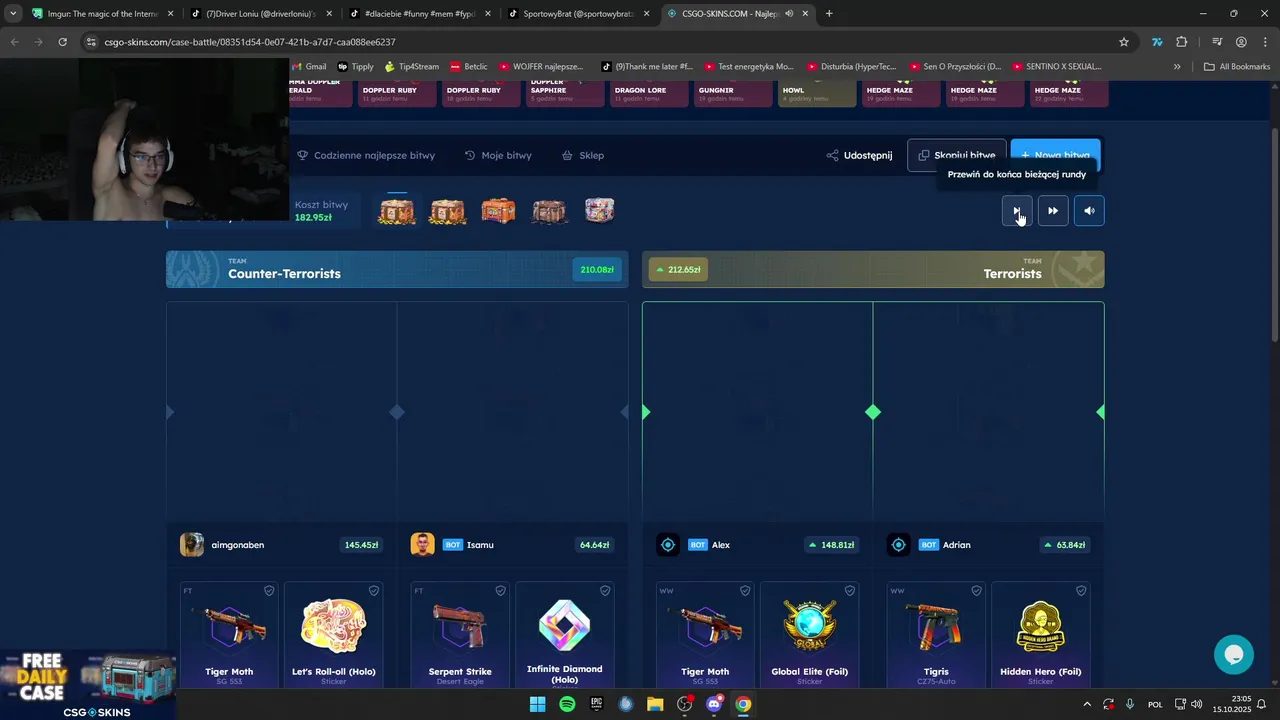Open the POL language switcher
This screenshot has height=720, width=1280.
[x=1155, y=704]
